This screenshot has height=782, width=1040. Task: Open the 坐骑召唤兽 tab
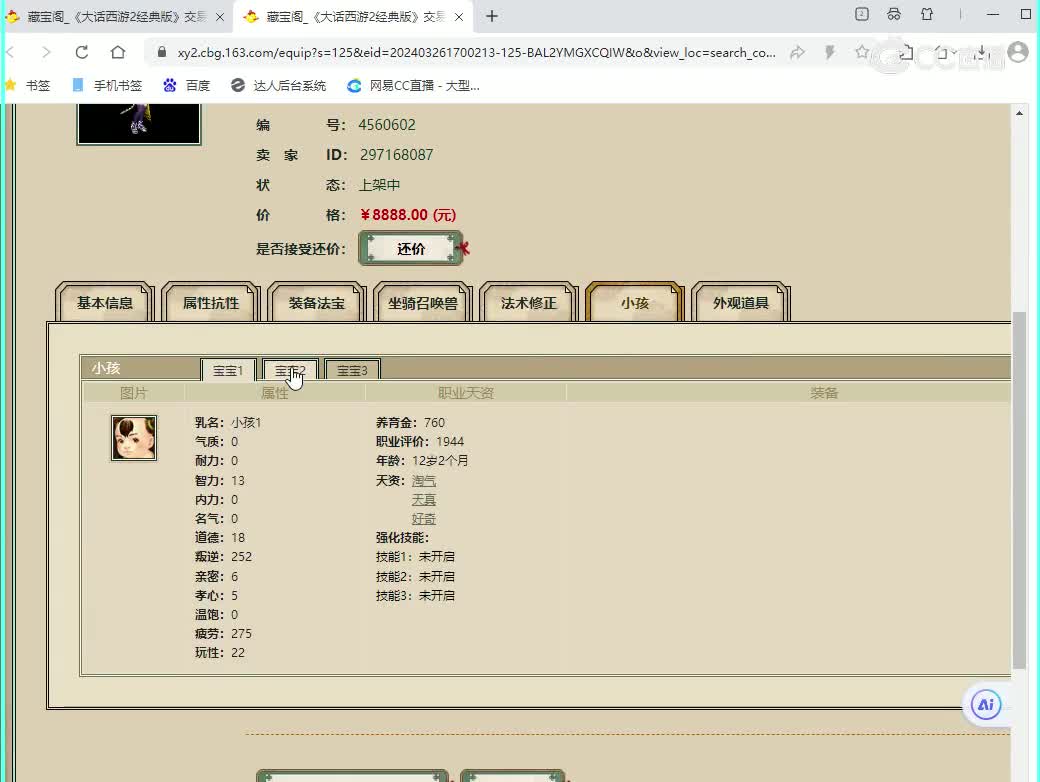pos(423,302)
